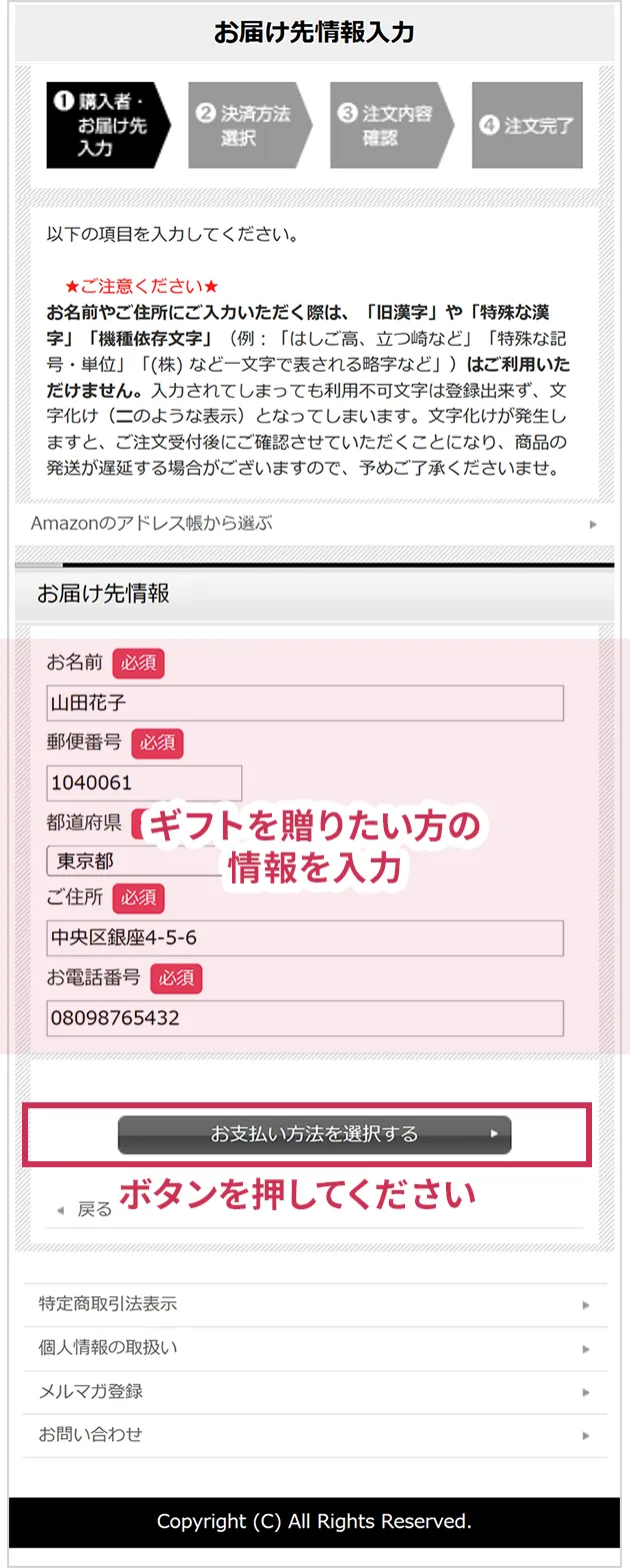Click the お名前 input field

tap(305, 703)
